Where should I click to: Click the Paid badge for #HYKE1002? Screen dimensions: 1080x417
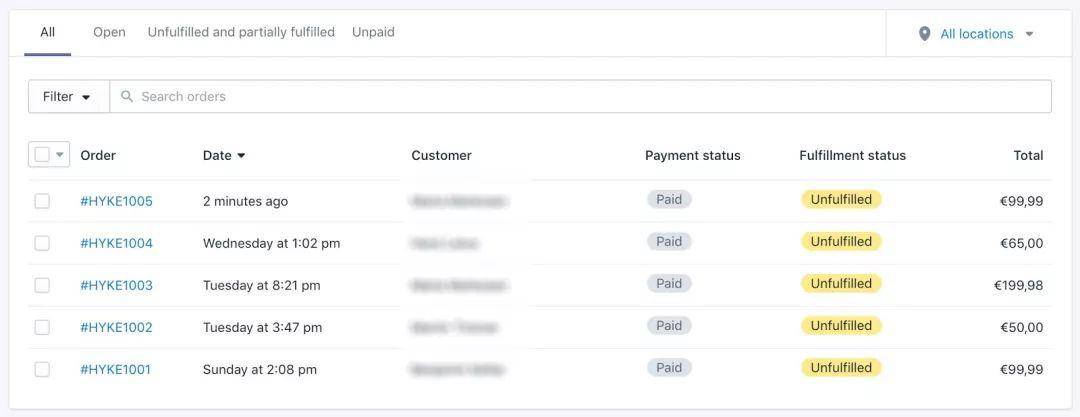[x=669, y=326]
